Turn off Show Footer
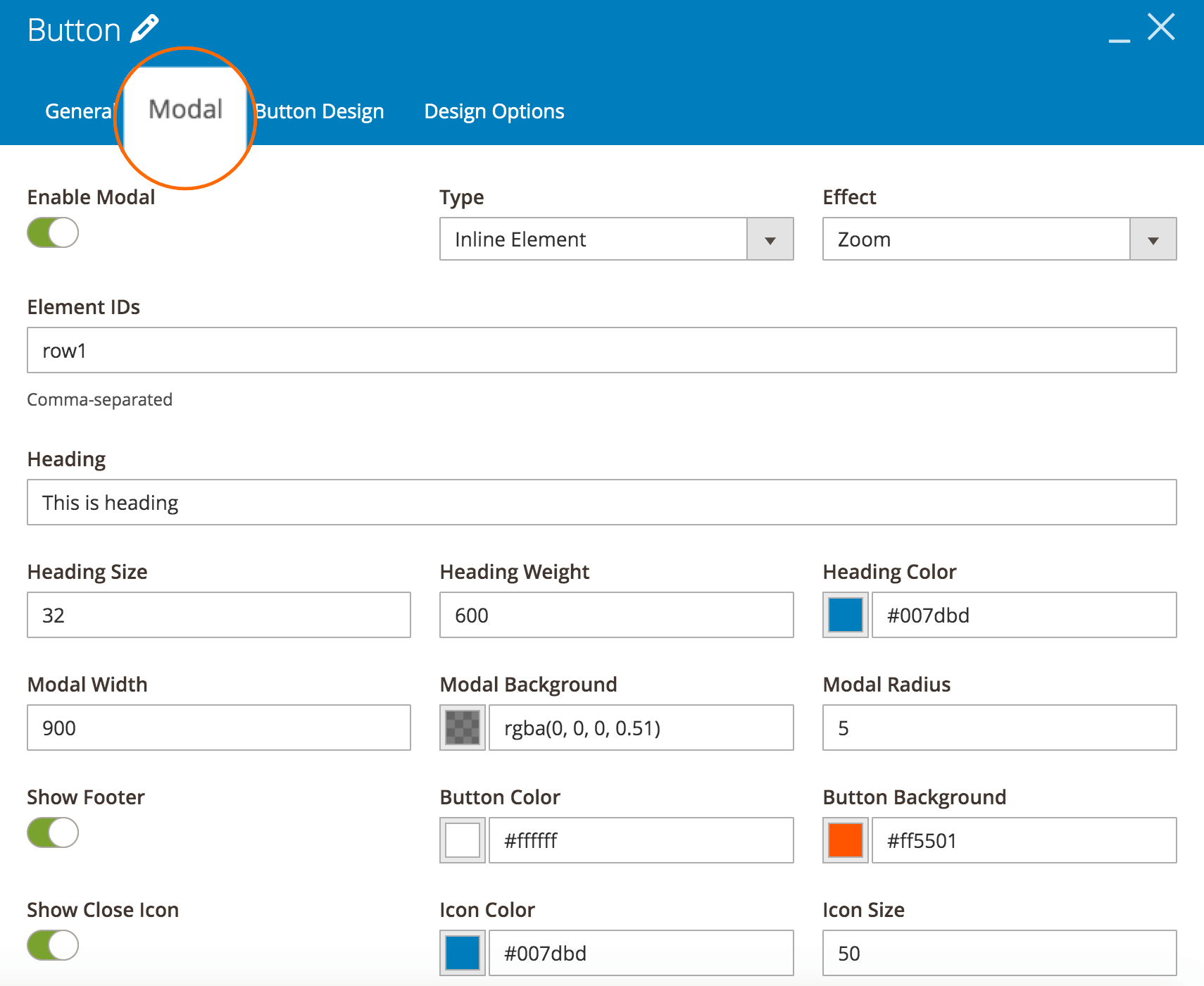The image size is (1204, 986). pyautogui.click(x=52, y=832)
